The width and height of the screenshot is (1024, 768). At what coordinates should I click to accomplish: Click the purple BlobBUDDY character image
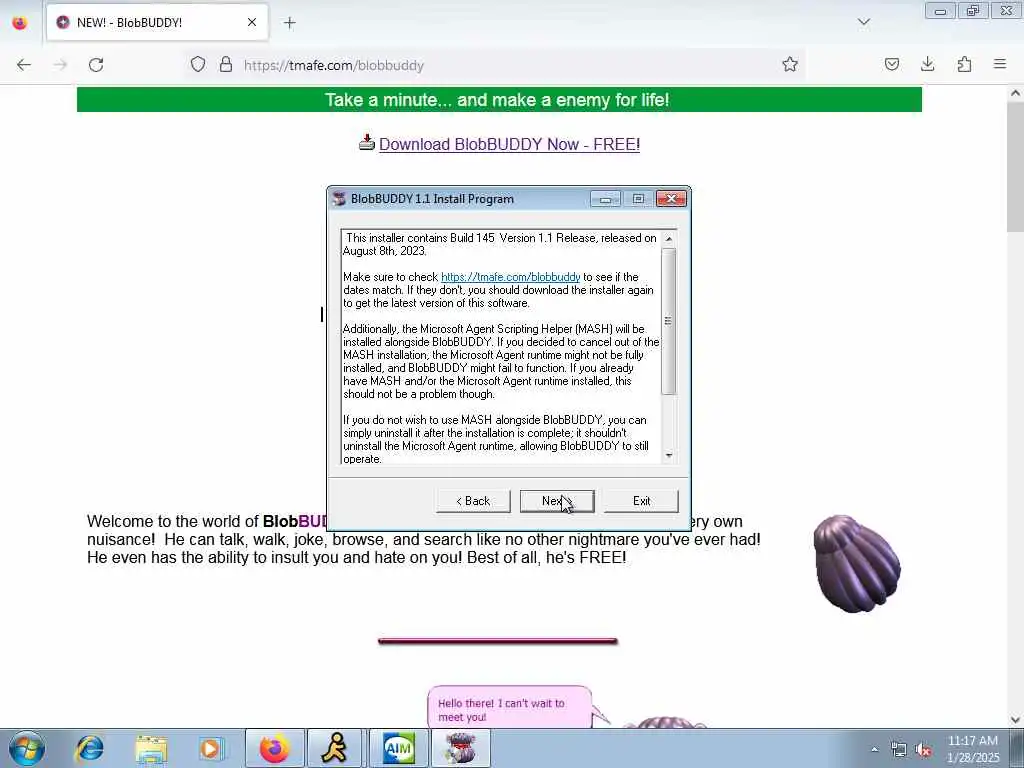coord(857,564)
